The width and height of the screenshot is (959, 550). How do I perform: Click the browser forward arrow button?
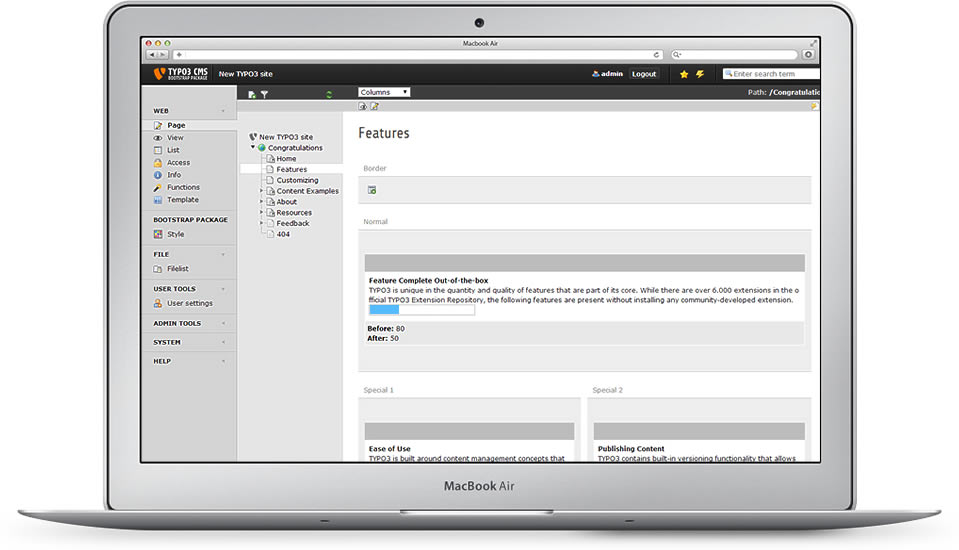coord(163,54)
